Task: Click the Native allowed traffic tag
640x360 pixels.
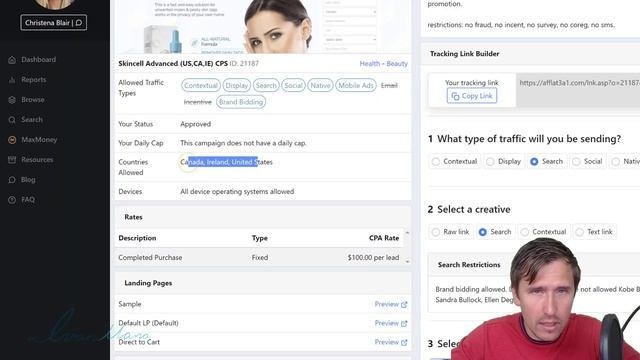Action: click(x=320, y=85)
